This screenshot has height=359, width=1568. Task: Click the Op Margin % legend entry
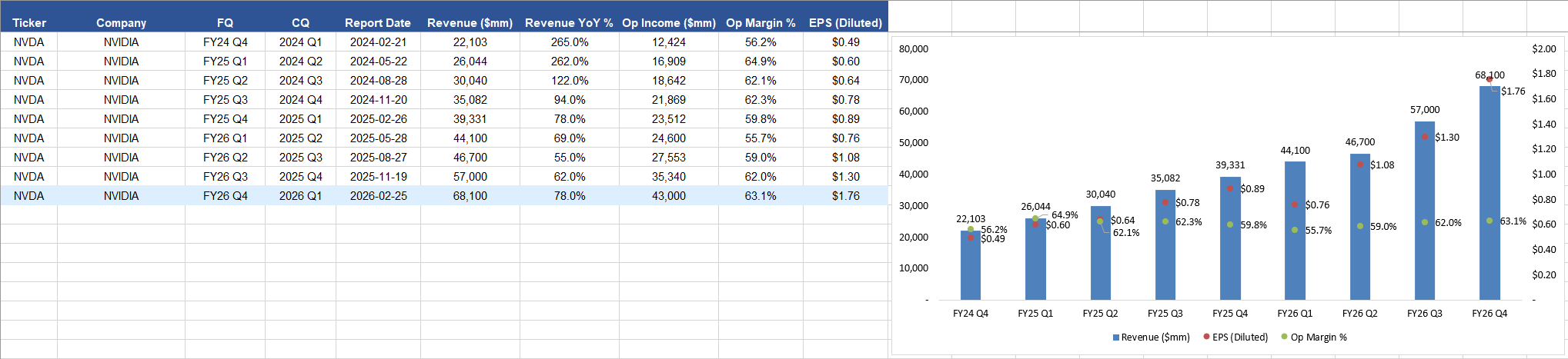coord(1314,337)
